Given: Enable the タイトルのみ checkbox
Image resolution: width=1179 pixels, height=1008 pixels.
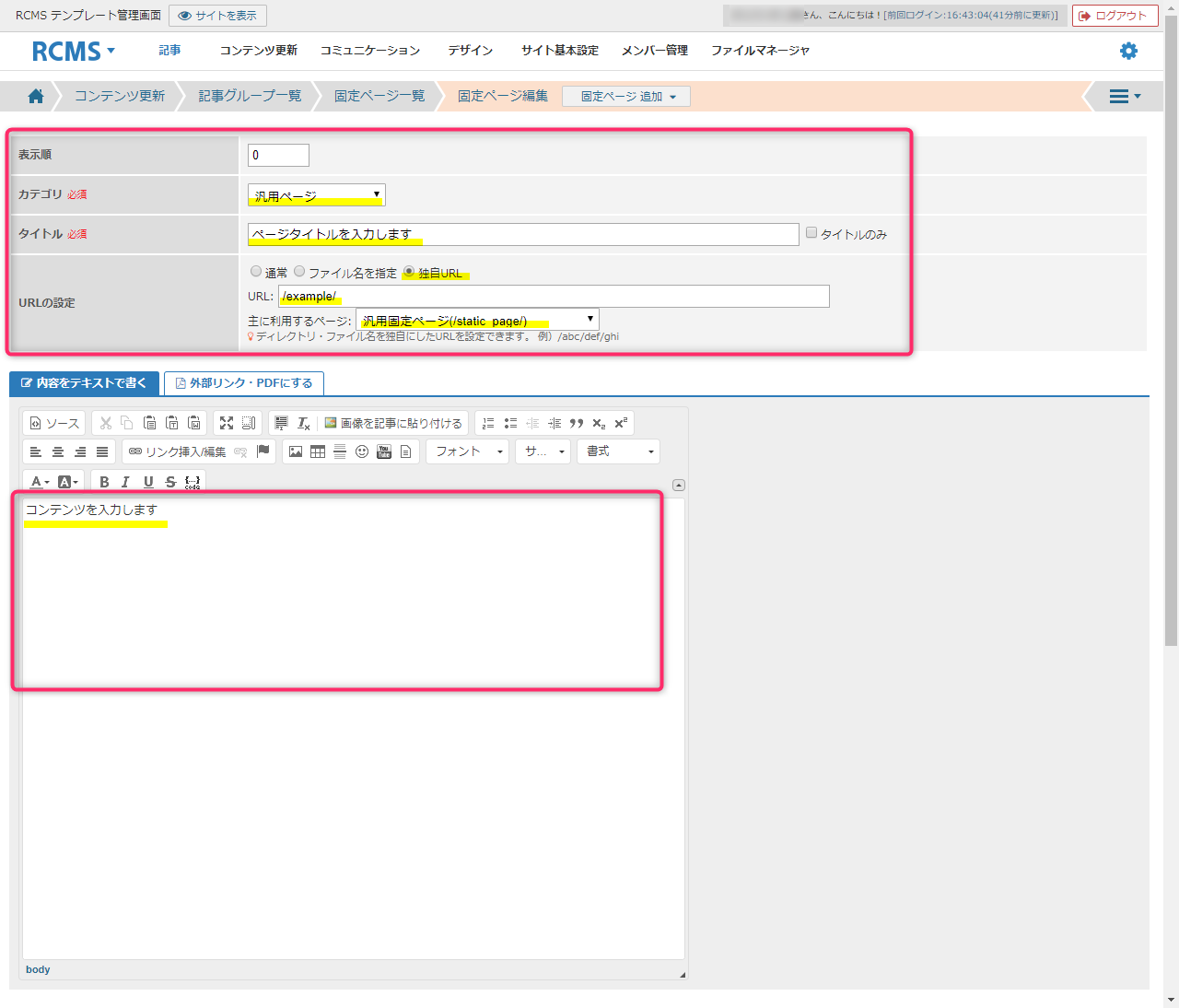Looking at the screenshot, I should pyautogui.click(x=811, y=233).
